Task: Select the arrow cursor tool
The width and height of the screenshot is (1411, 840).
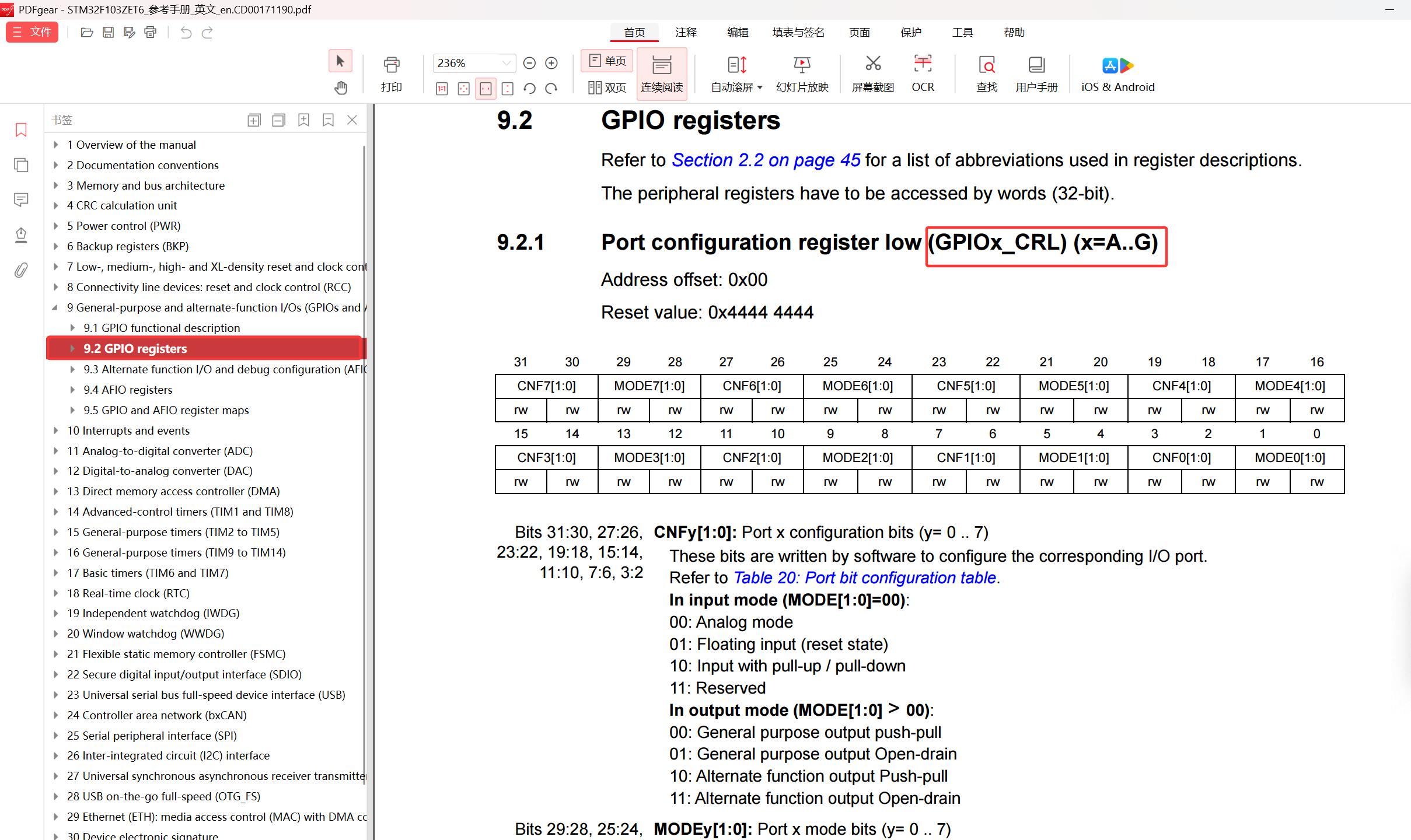Action: click(340, 61)
